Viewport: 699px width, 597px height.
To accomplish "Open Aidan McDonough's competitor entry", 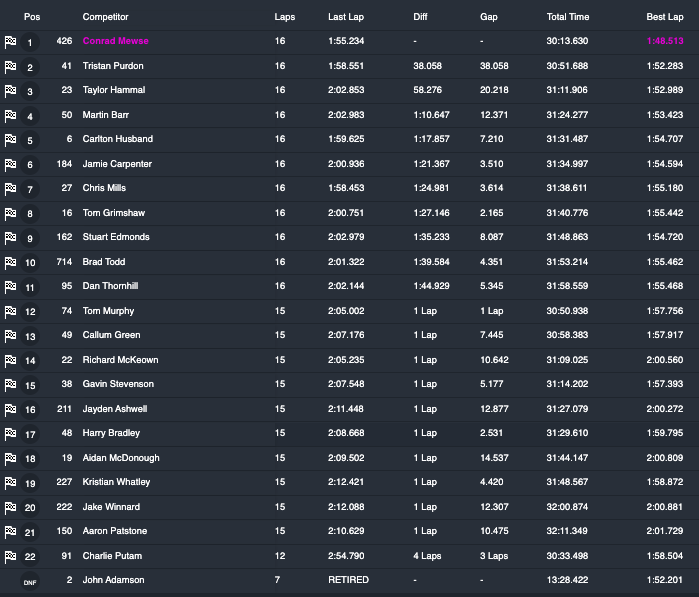I will point(121,458).
